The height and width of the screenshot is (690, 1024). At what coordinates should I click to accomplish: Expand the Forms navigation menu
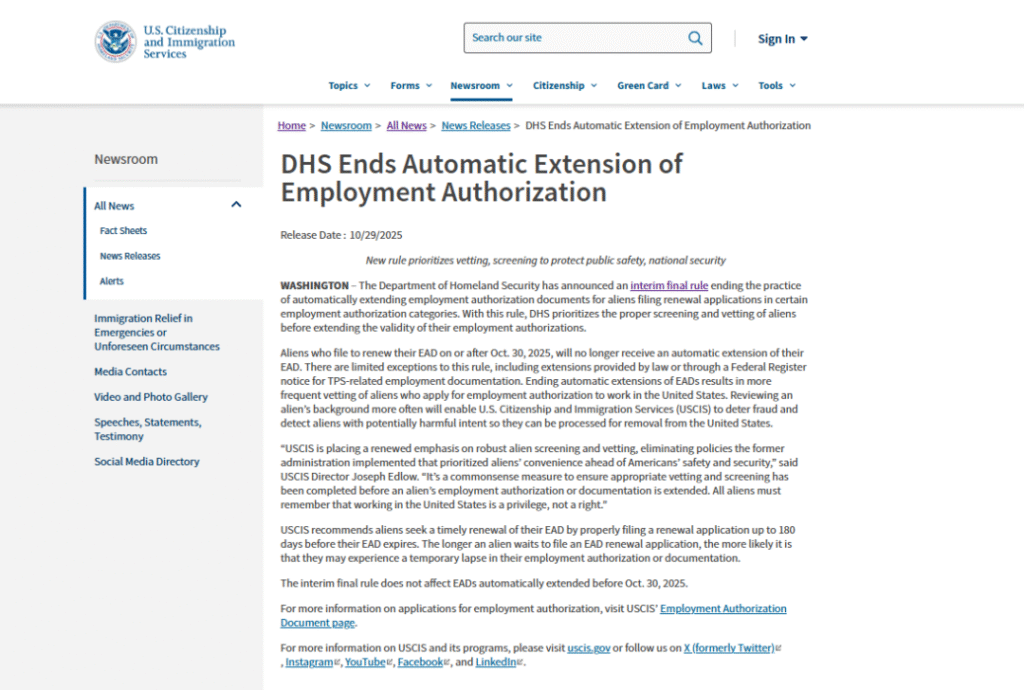411,86
